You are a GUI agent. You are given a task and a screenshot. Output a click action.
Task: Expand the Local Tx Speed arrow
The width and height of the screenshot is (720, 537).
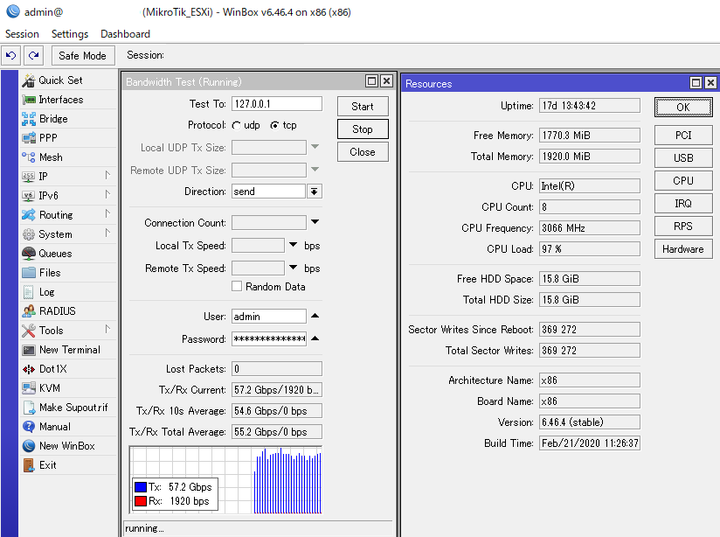point(293,244)
